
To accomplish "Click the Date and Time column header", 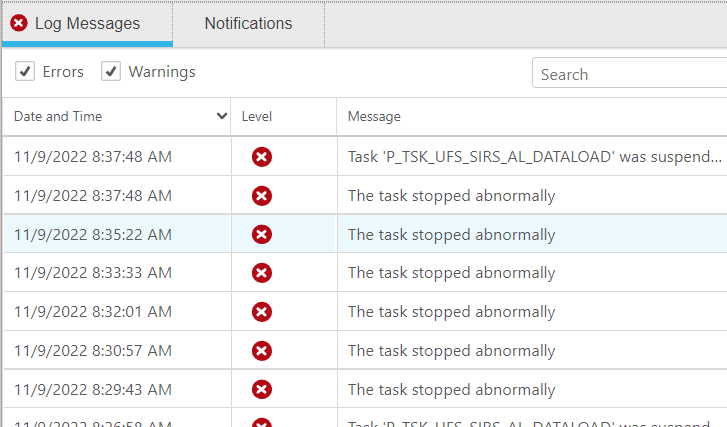I will click(x=58, y=117).
